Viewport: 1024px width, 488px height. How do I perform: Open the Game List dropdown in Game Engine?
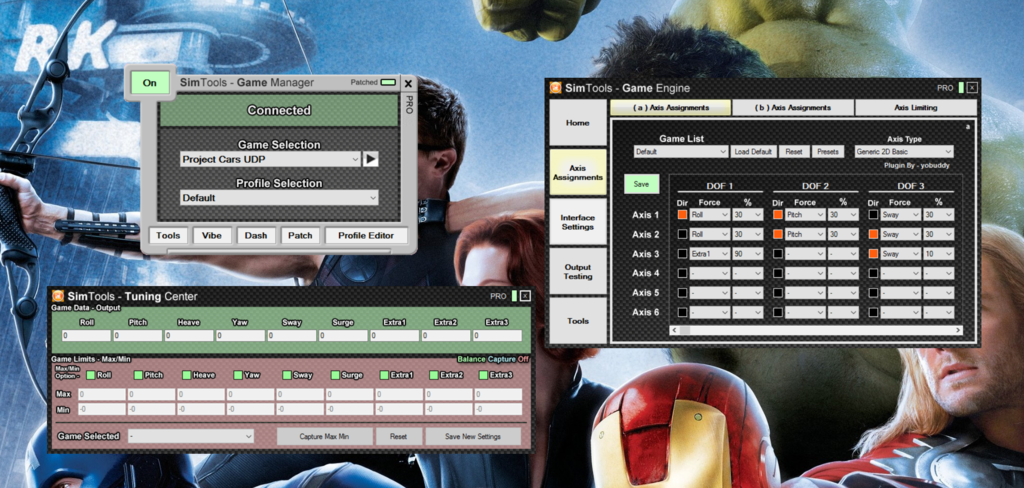[680, 152]
